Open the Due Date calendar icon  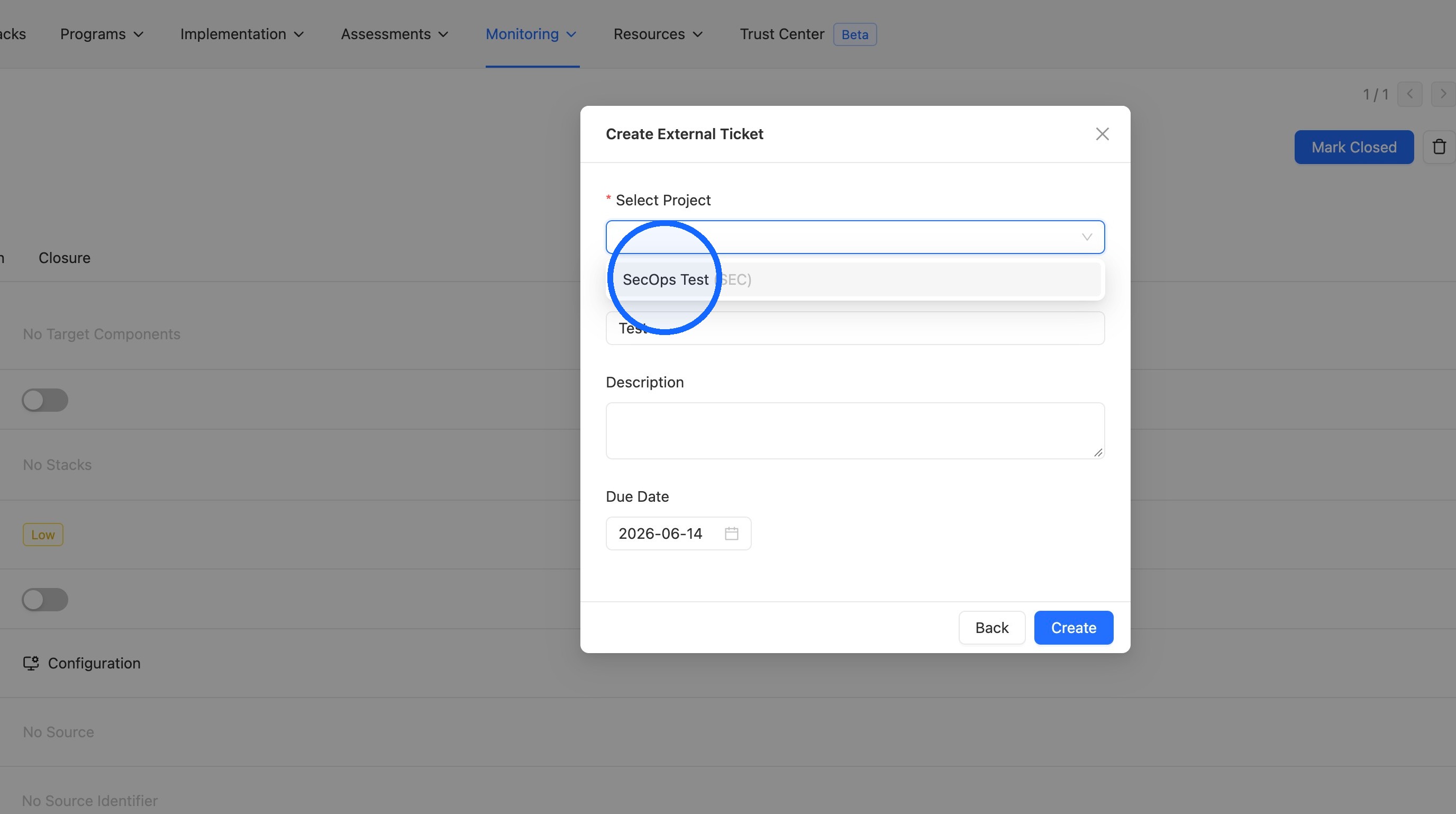tap(731, 533)
